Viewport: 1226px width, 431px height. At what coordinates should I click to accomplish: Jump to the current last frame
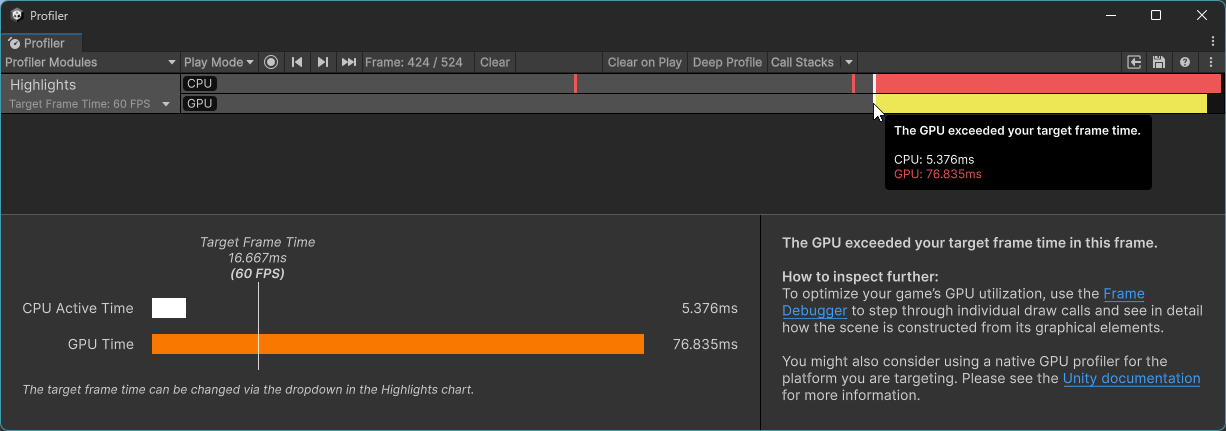(x=348, y=62)
